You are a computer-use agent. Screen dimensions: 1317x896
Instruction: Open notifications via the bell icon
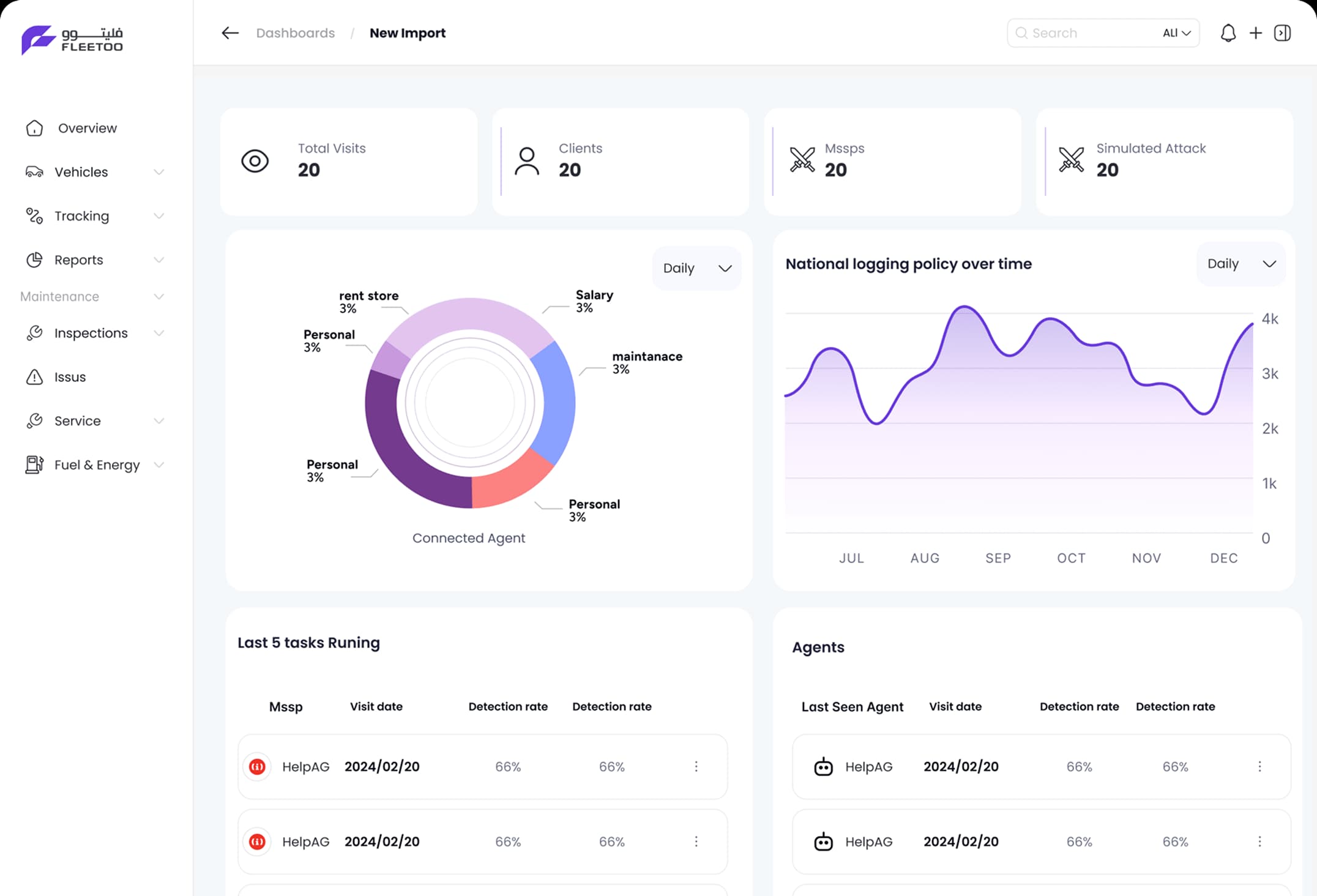tap(1228, 32)
